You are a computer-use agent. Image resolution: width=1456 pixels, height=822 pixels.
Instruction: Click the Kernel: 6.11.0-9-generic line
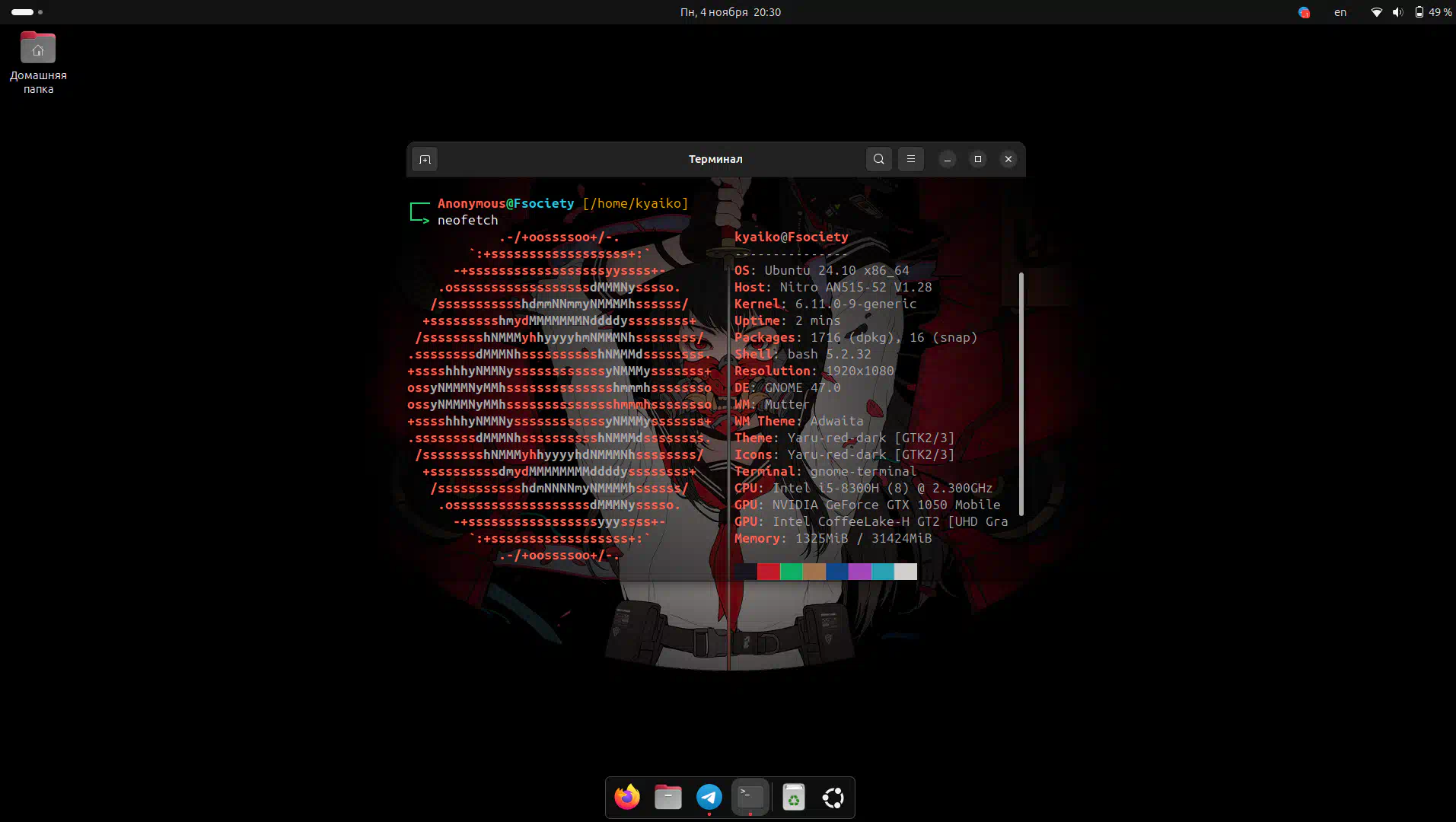pyautogui.click(x=825, y=304)
